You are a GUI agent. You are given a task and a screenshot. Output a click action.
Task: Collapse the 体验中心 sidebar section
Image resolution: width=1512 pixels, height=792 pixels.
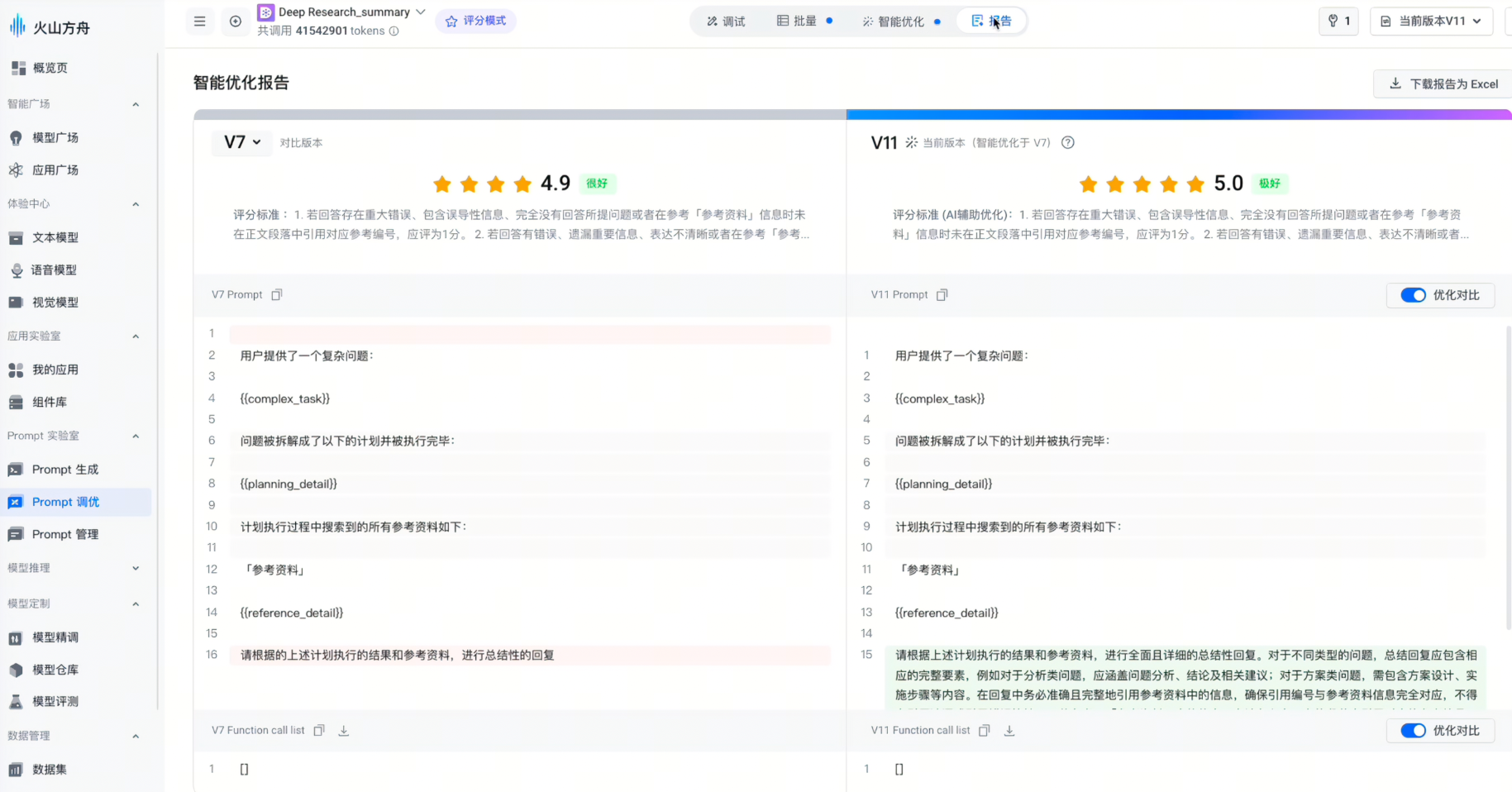click(136, 204)
